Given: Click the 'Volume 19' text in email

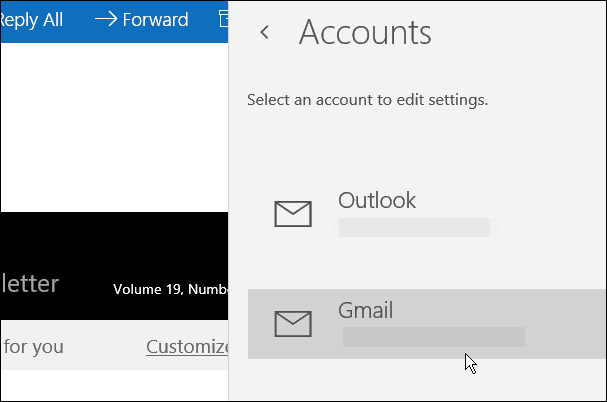Looking at the screenshot, I should point(148,289).
